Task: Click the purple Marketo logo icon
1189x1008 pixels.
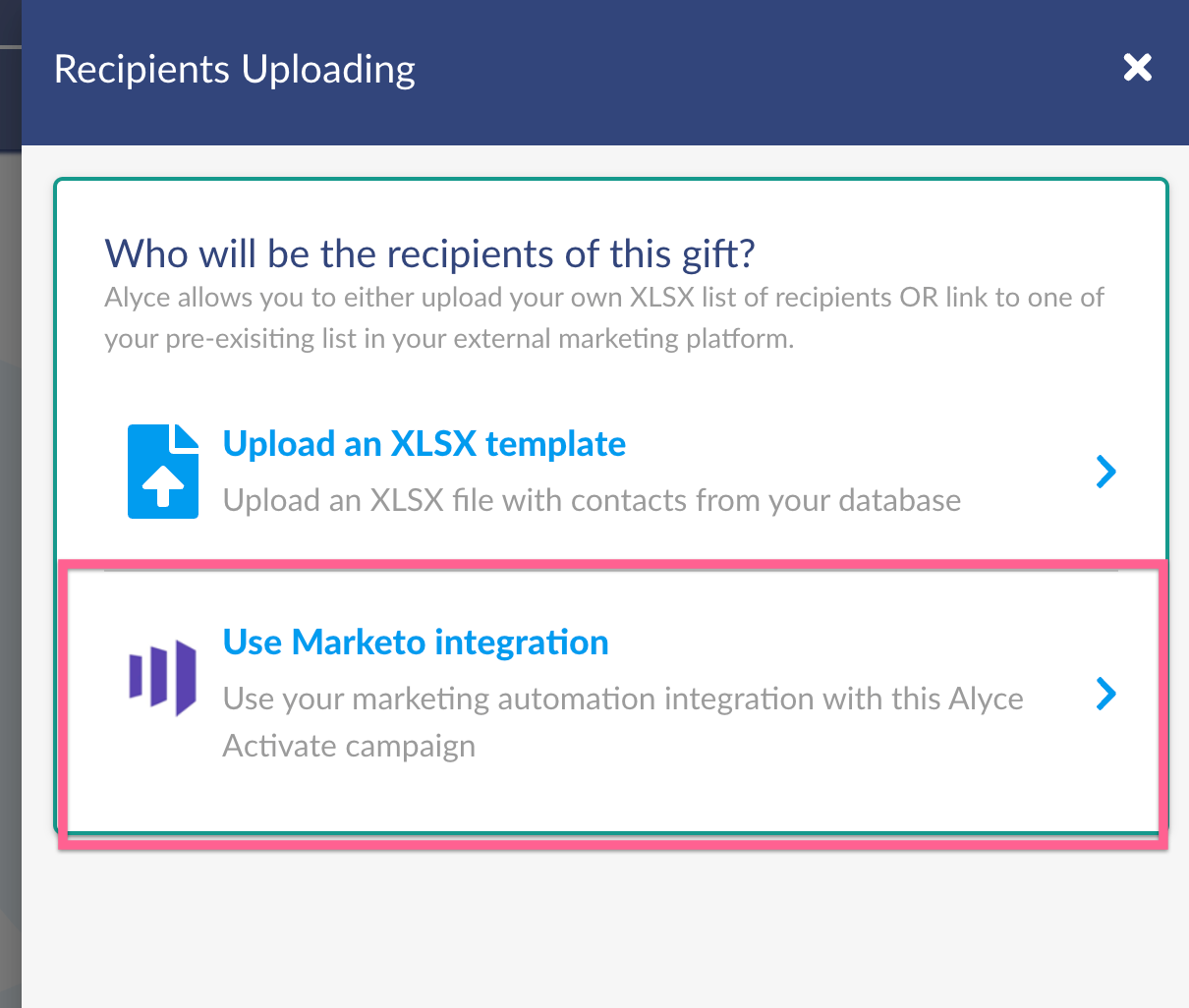Action: [x=163, y=676]
